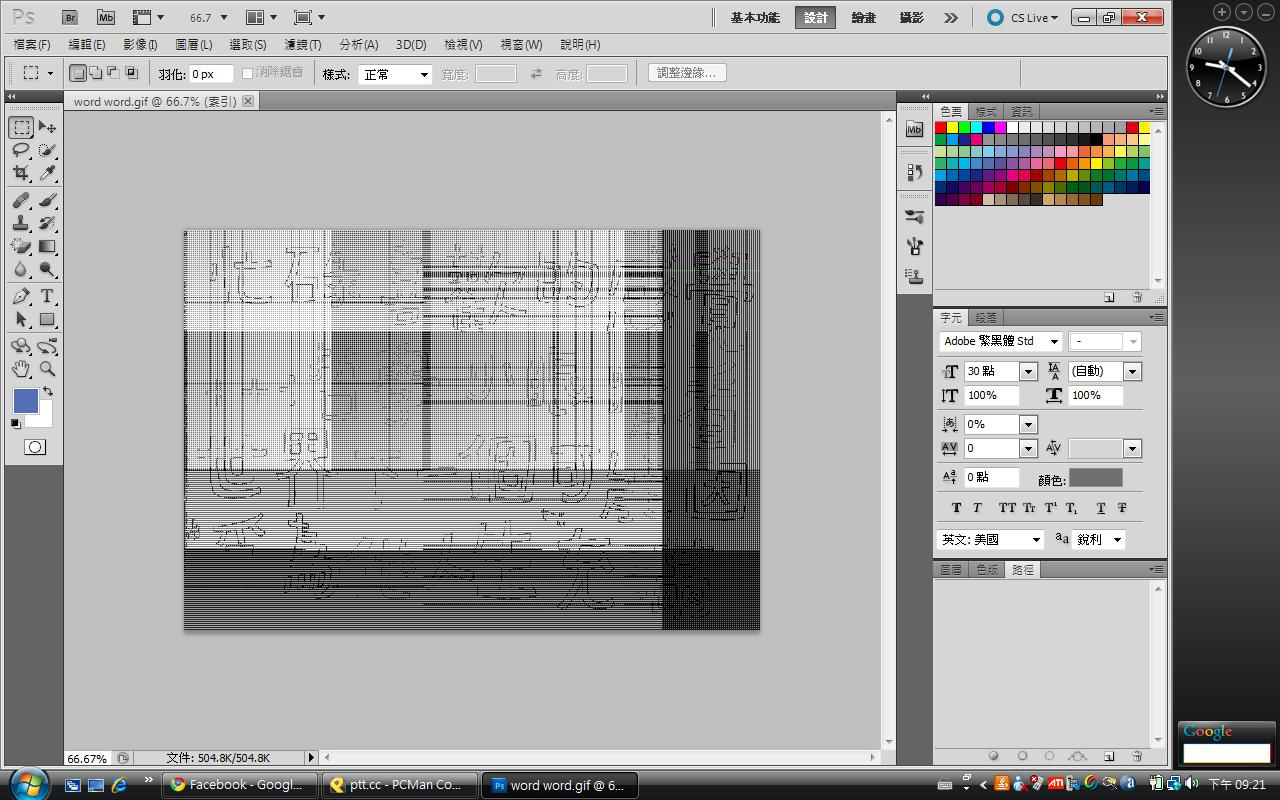Select the Lasso tool
The width and height of the screenshot is (1280, 800).
point(21,151)
